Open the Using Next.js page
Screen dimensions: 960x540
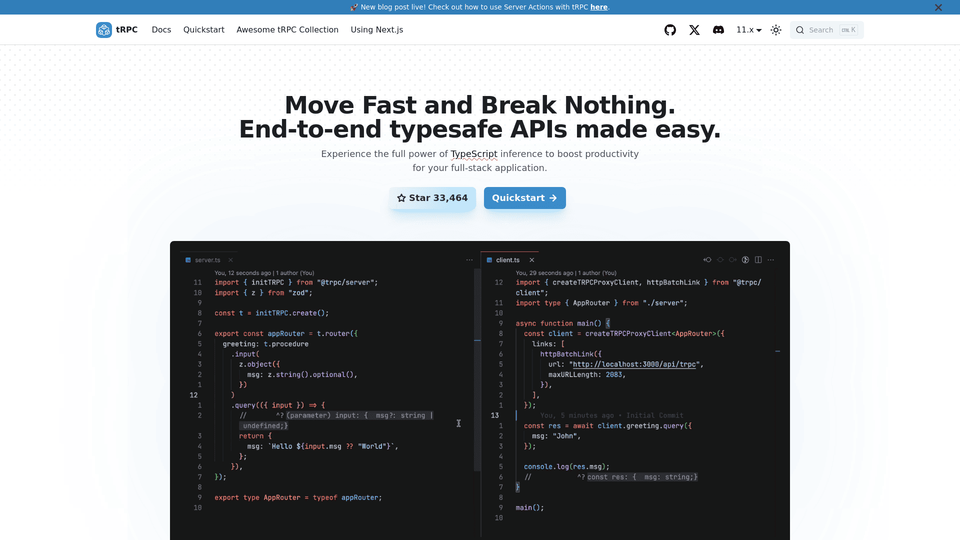click(x=377, y=29)
